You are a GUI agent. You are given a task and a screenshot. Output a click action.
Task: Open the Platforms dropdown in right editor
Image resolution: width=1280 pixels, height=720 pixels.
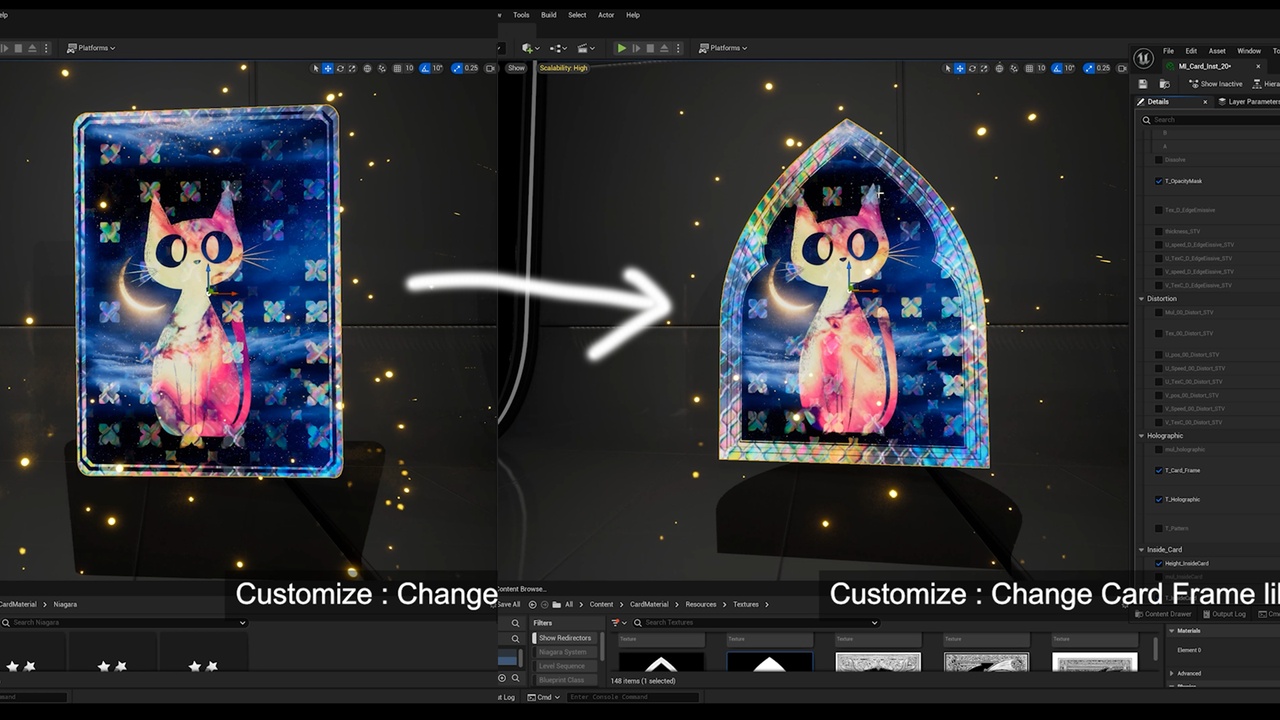pos(725,48)
